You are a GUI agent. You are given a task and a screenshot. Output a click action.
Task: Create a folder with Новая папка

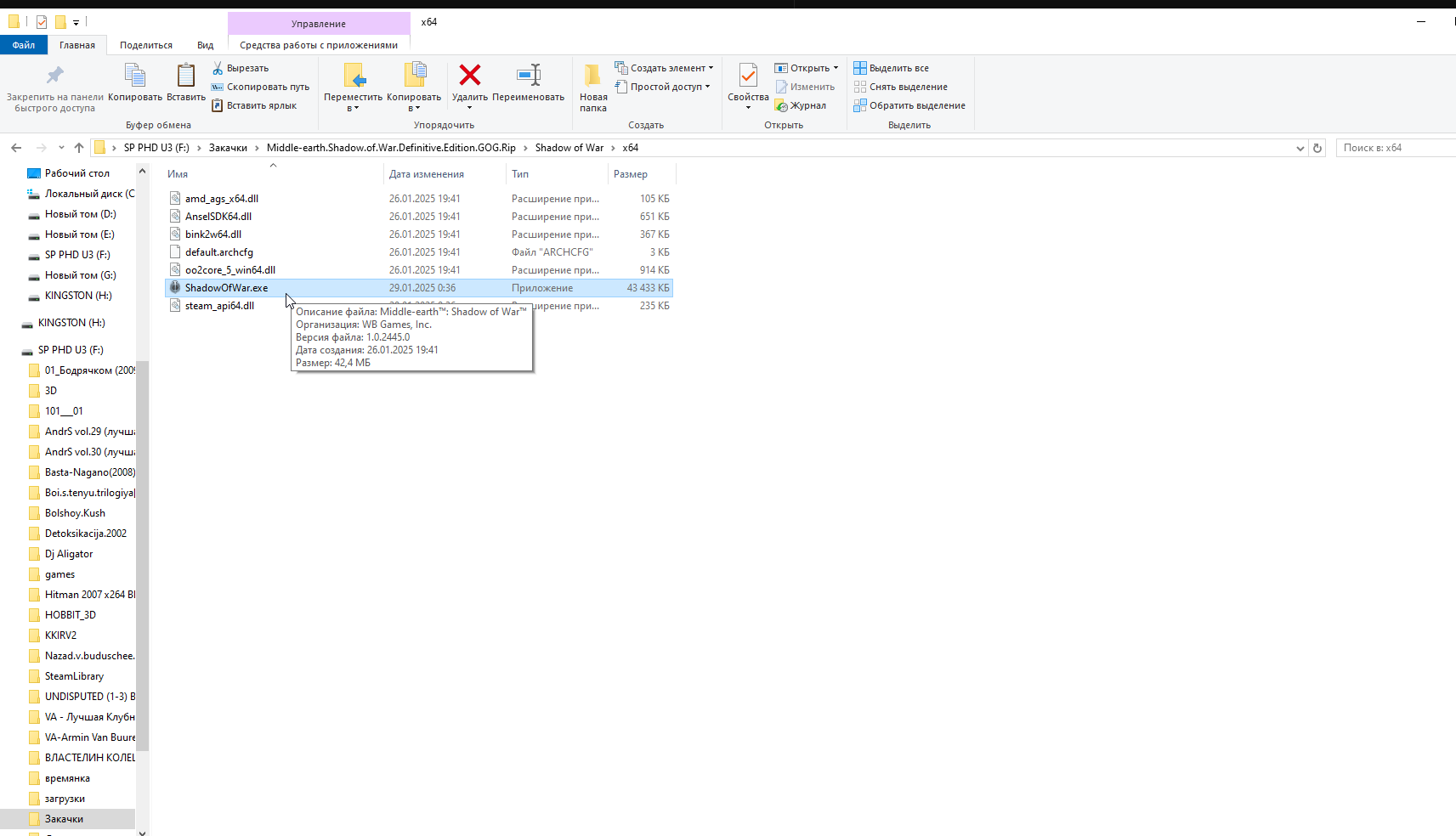click(x=593, y=88)
